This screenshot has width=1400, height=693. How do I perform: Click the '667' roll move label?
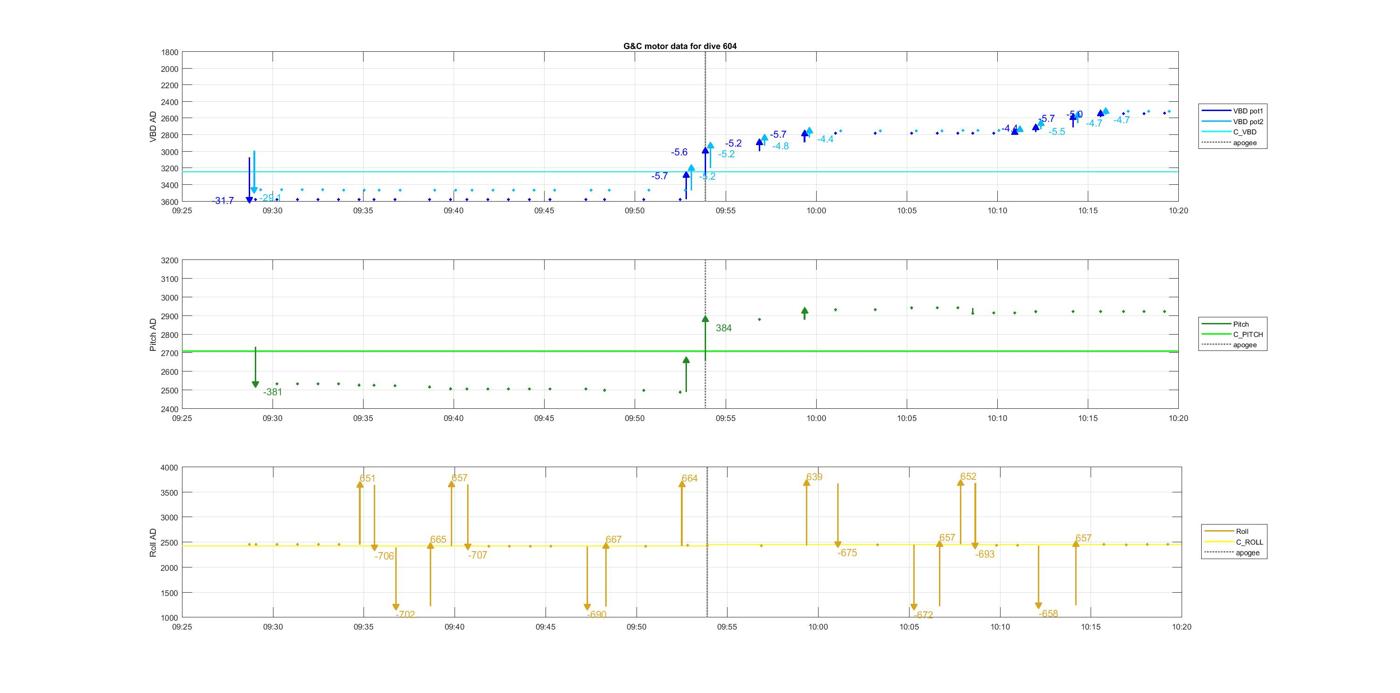click(x=613, y=540)
